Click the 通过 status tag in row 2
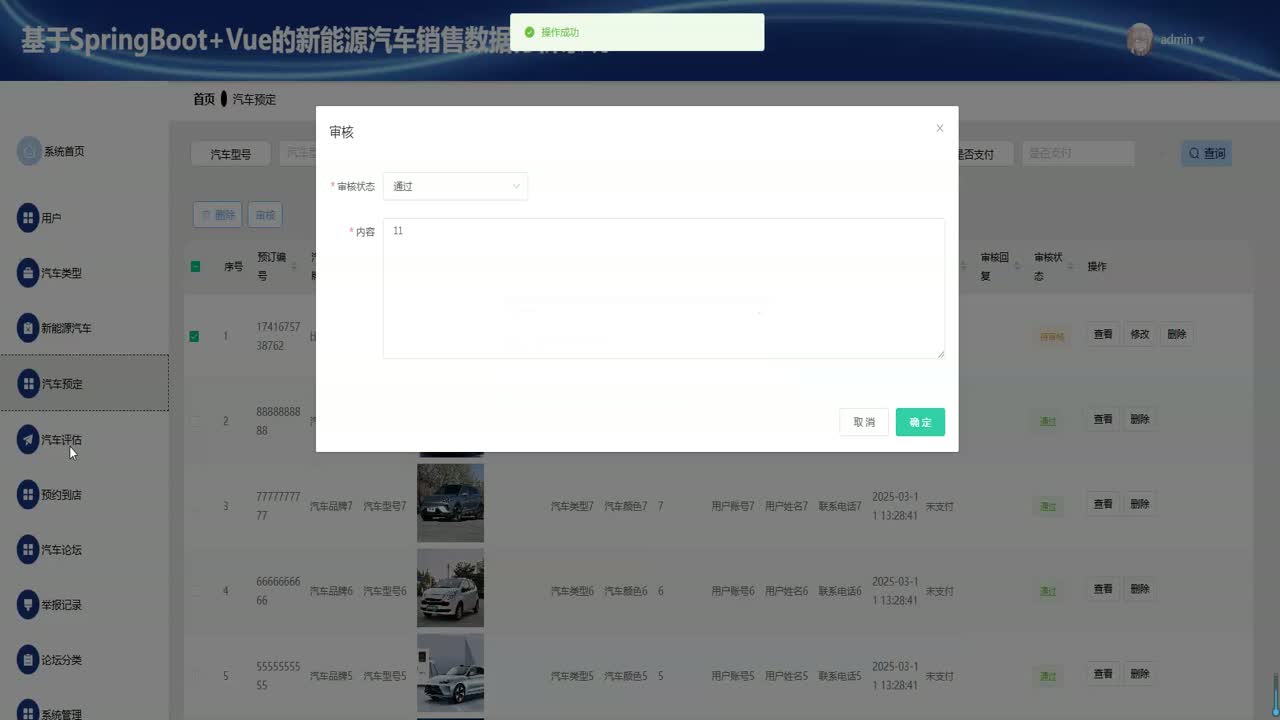 pos(1047,421)
